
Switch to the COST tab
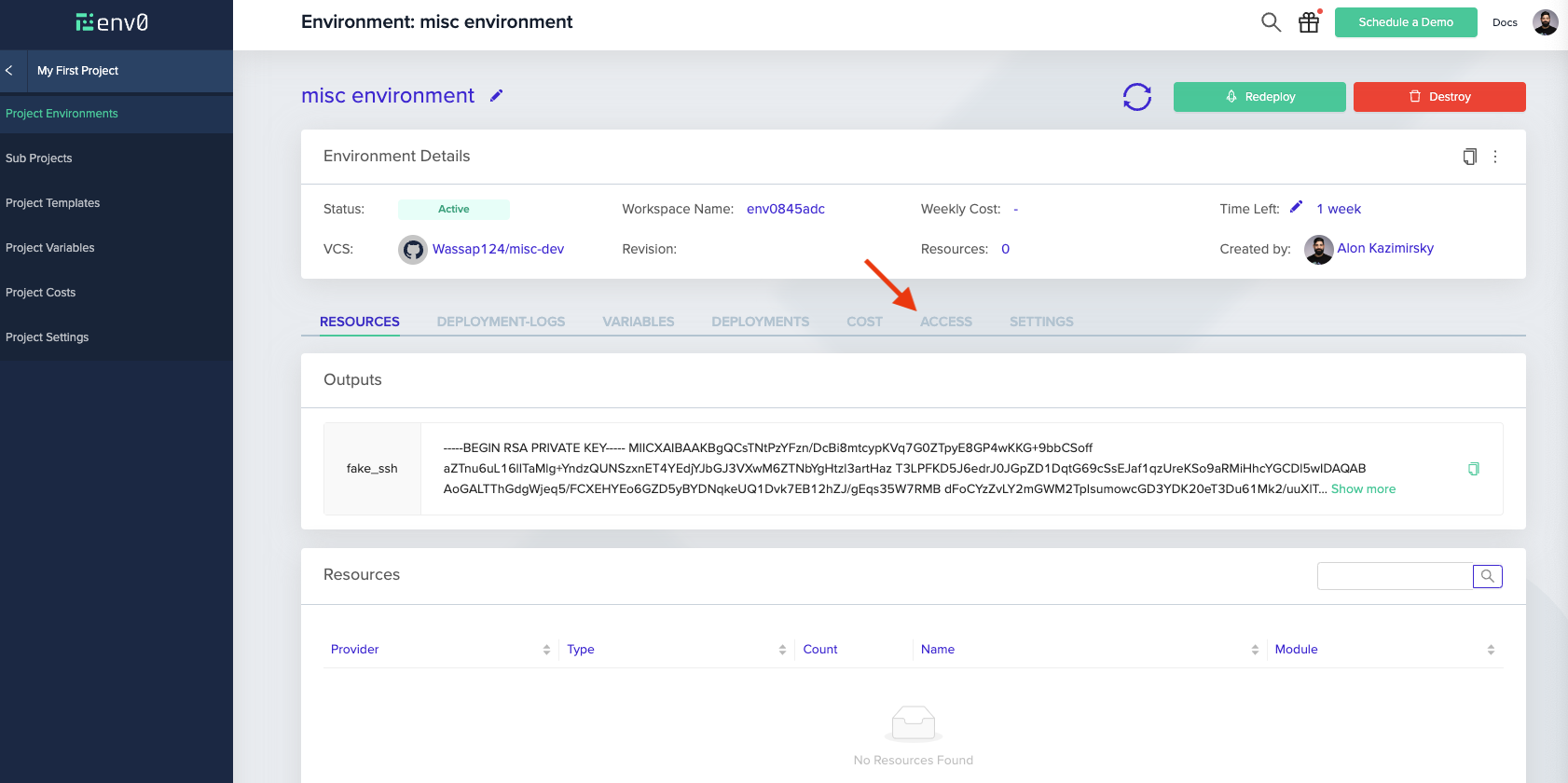click(x=864, y=322)
